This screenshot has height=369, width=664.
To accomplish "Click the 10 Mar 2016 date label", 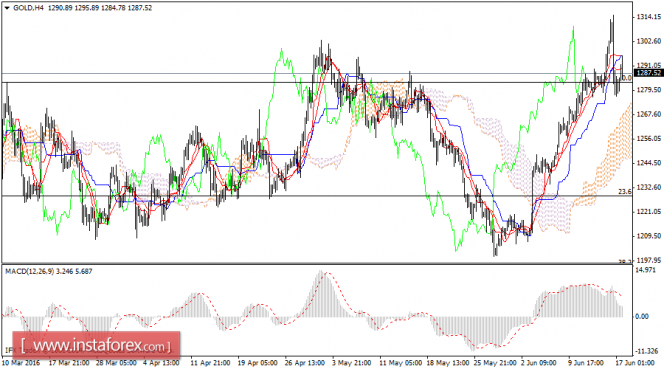I will point(21,363).
